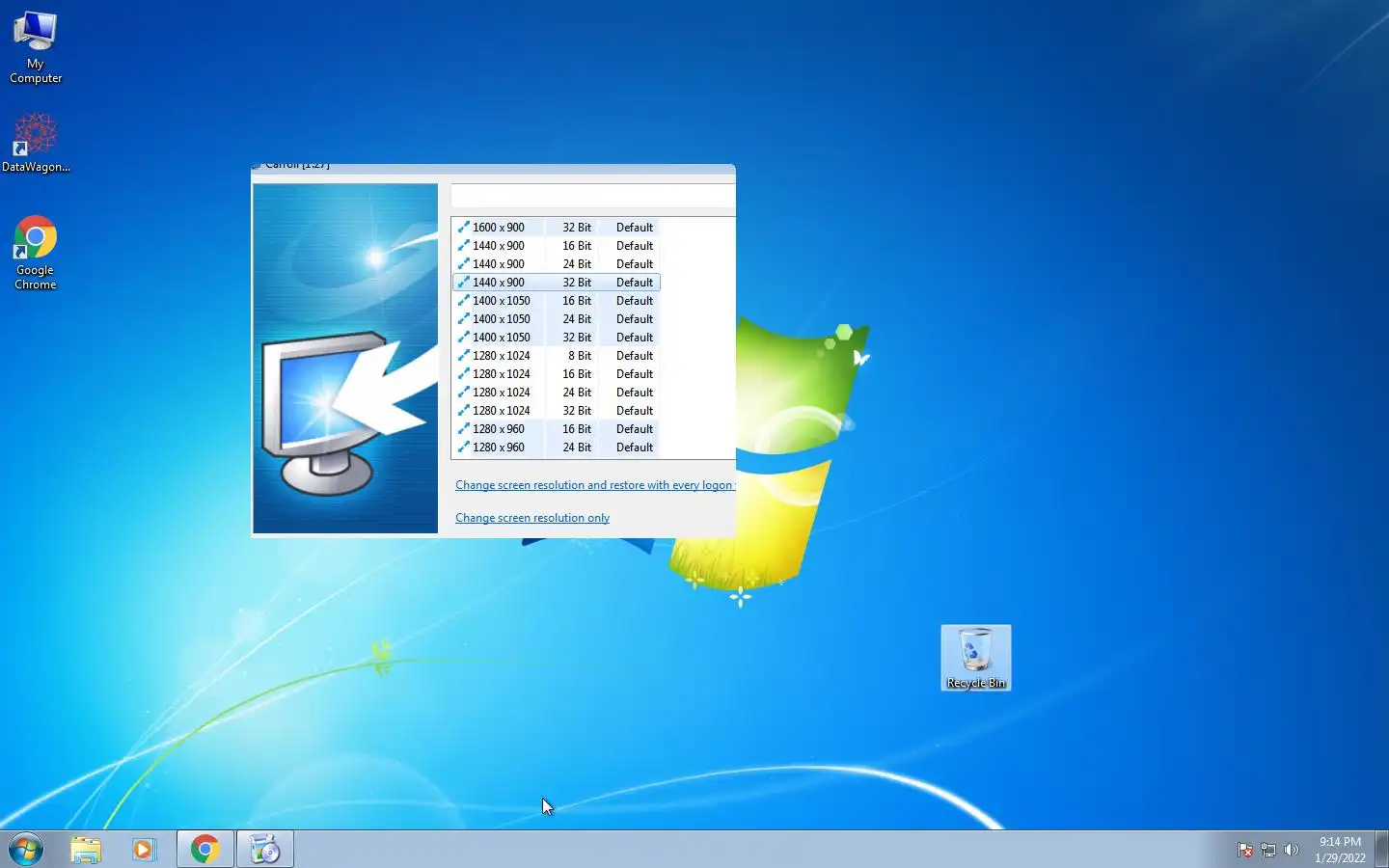Choose the 1400 x 1050 32 Bit resolution
This screenshot has width=1389, height=868.
coord(557,338)
